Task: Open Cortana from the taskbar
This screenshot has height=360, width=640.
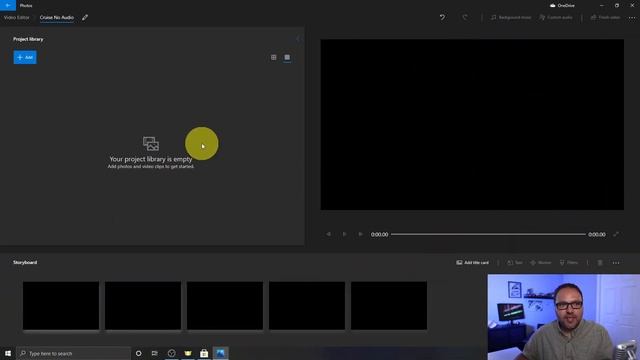Action: point(138,353)
